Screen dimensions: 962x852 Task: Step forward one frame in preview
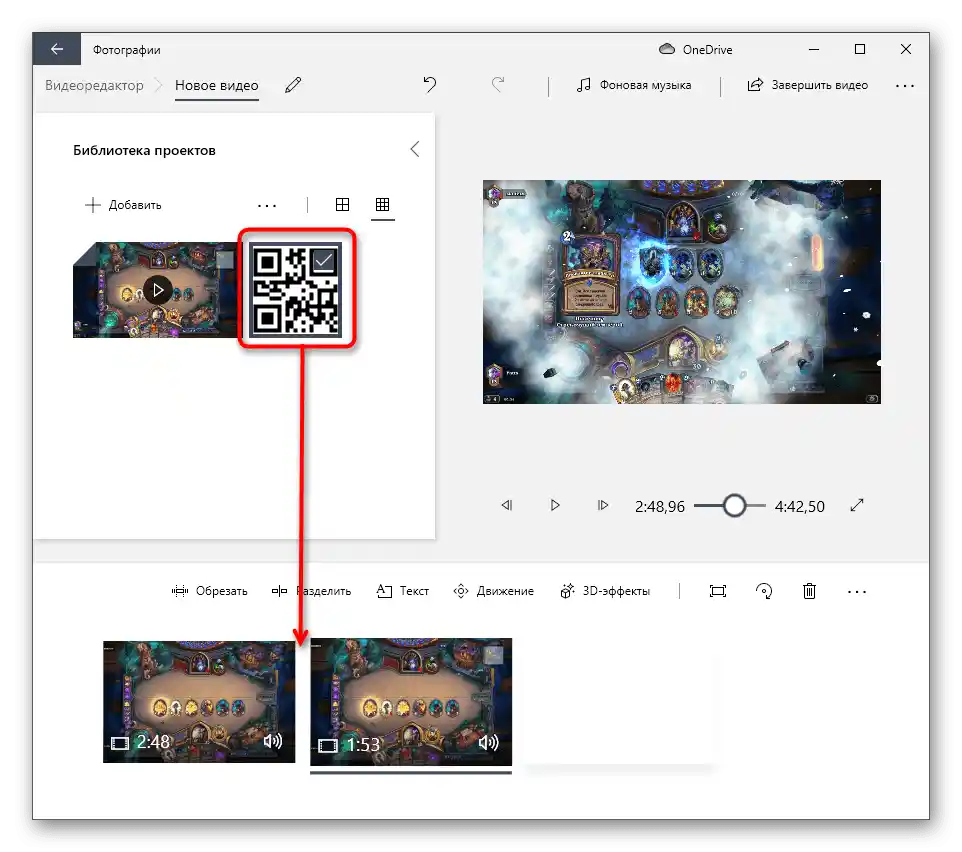602,505
